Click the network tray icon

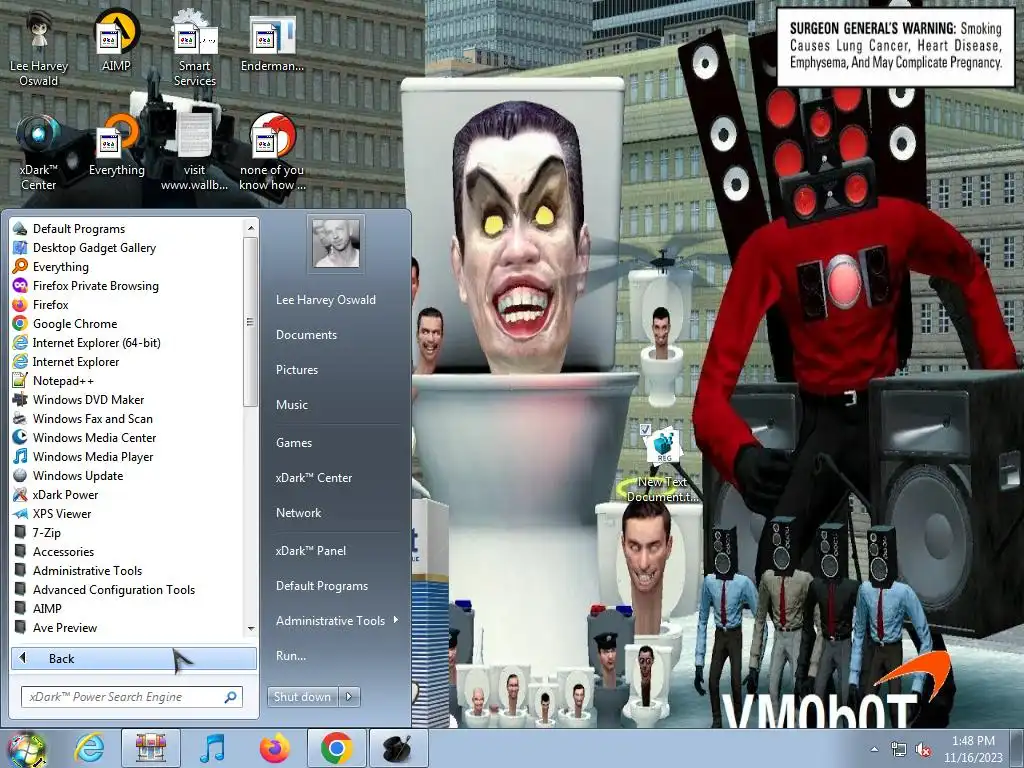point(899,750)
